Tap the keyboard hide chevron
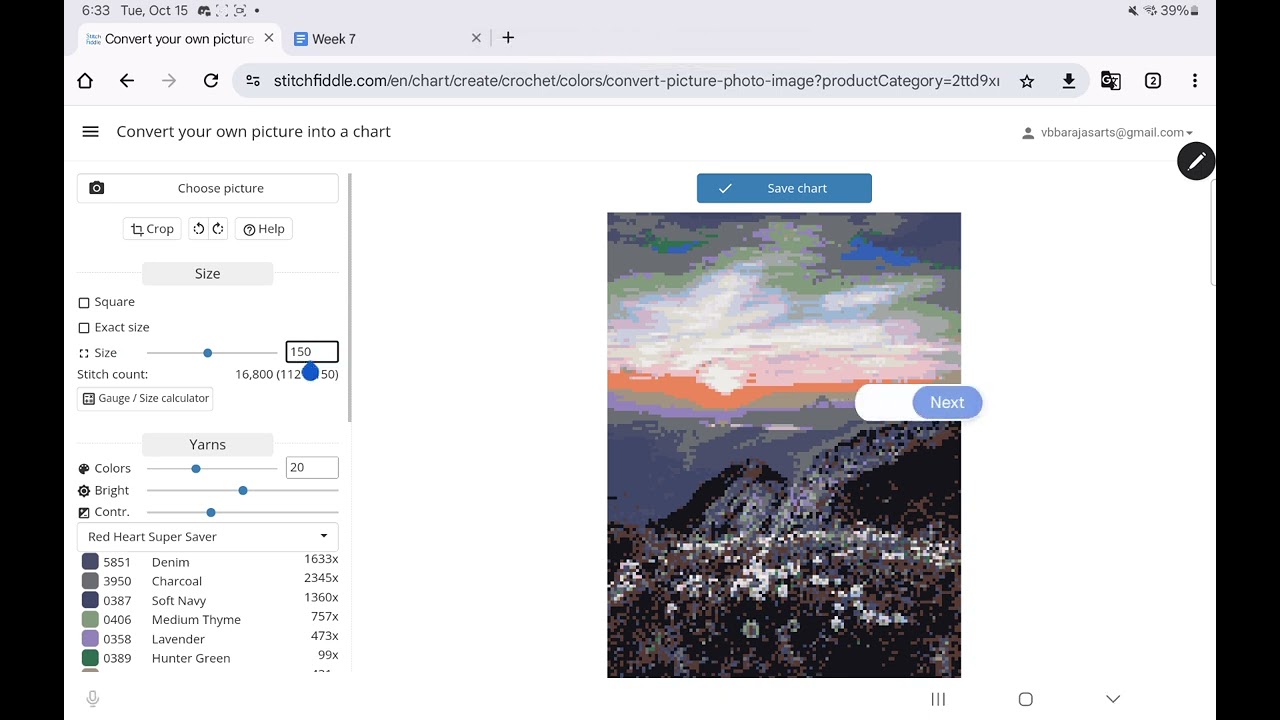Screen dimensions: 1280x720 tap(1113, 699)
